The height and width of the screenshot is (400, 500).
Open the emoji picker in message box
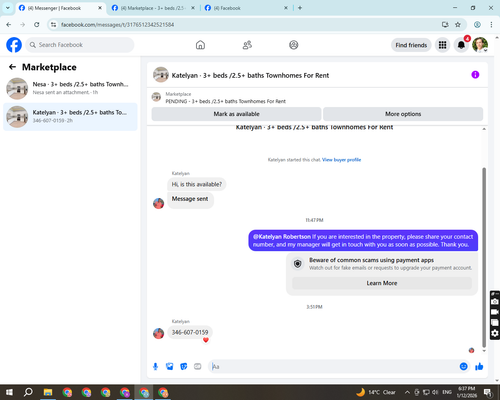coord(463,367)
